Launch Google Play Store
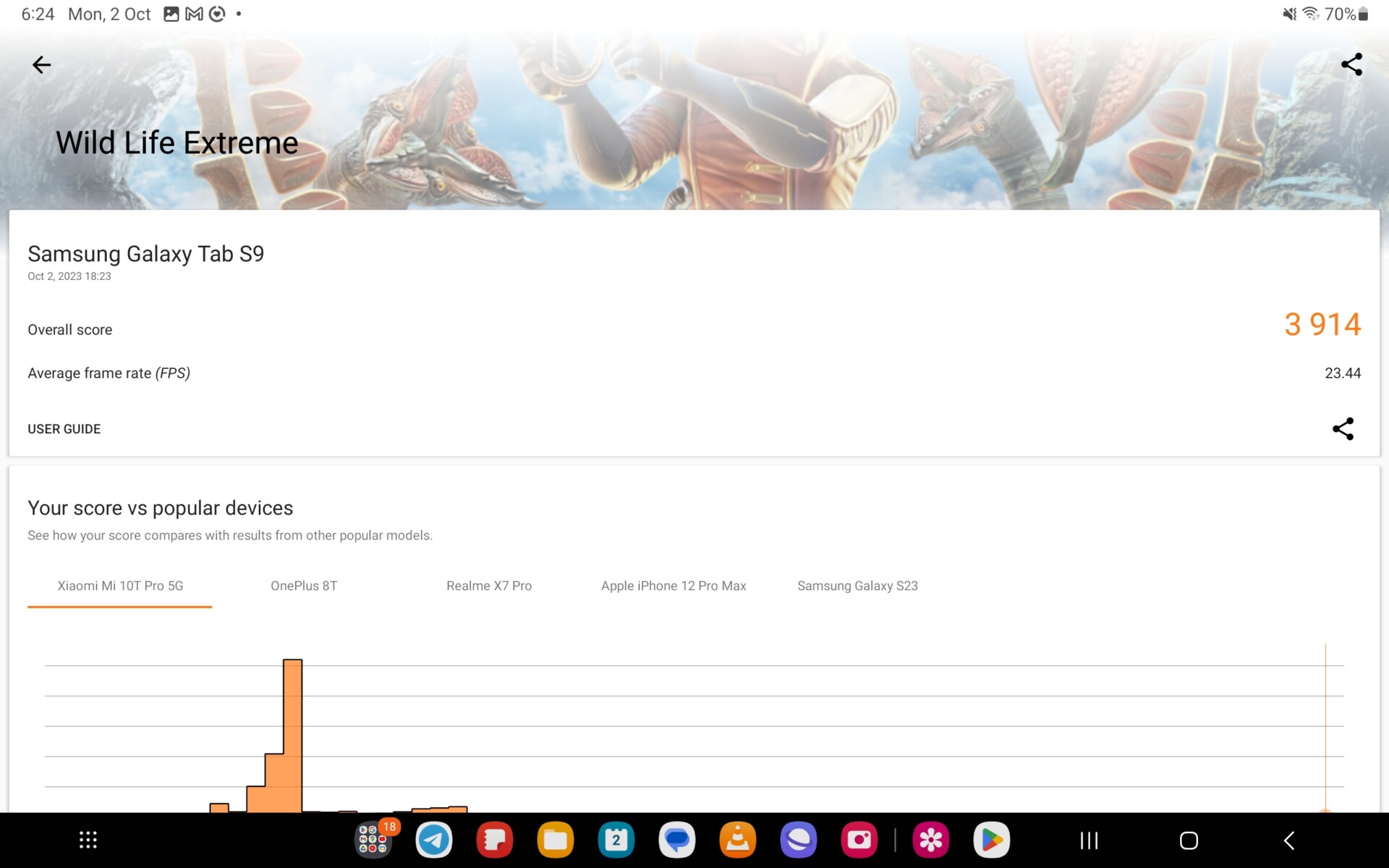 (x=992, y=840)
